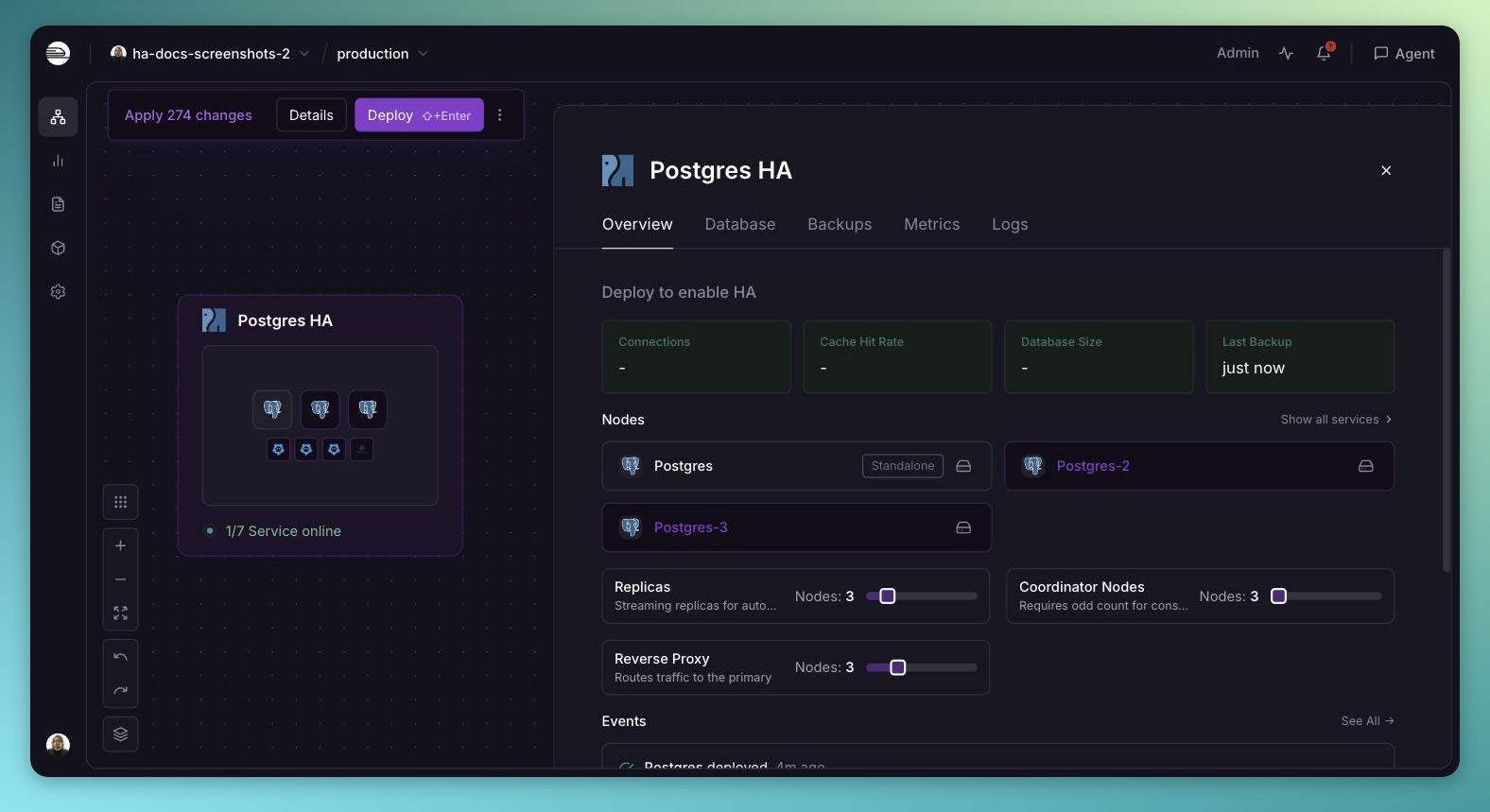Click the Deploy button
Viewport: 1490px width, 812px height.
coord(419,115)
